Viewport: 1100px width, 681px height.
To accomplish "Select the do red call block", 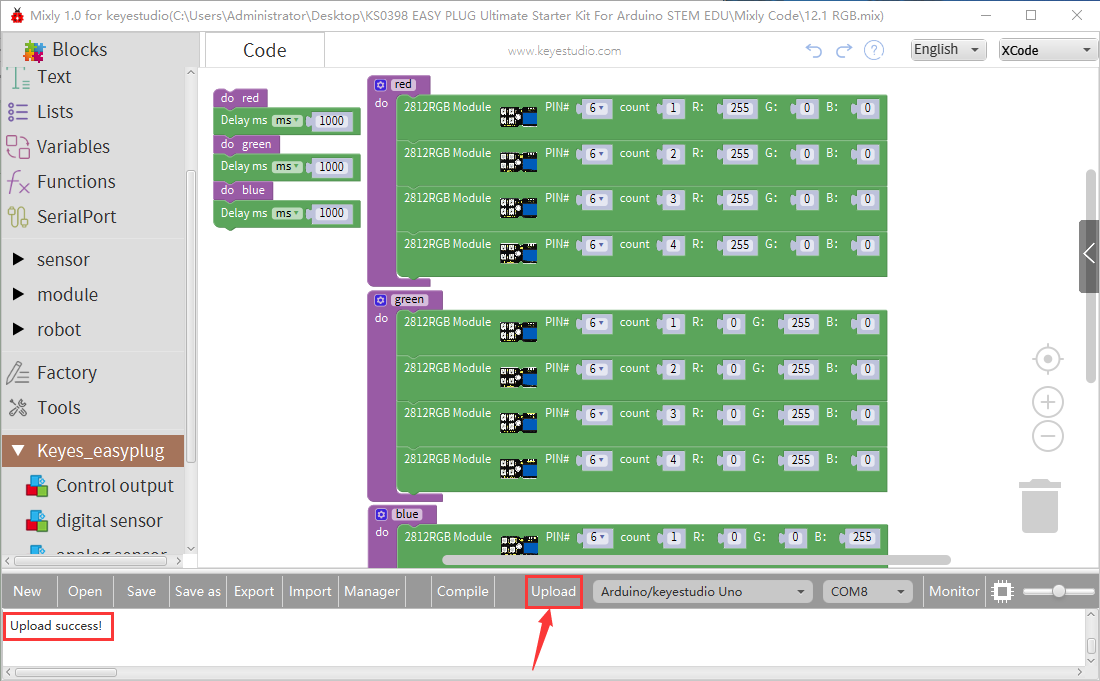I will pyautogui.click(x=241, y=98).
